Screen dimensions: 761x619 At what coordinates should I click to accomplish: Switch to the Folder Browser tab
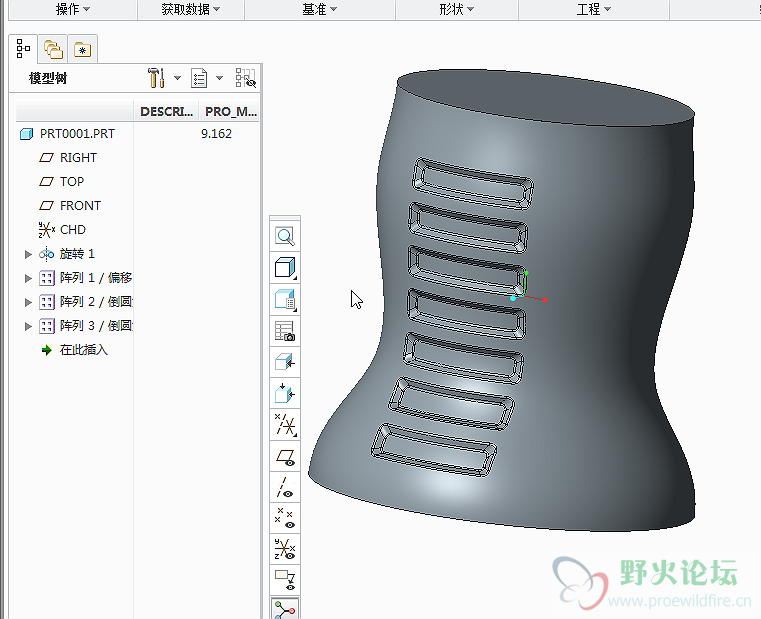tap(53, 49)
